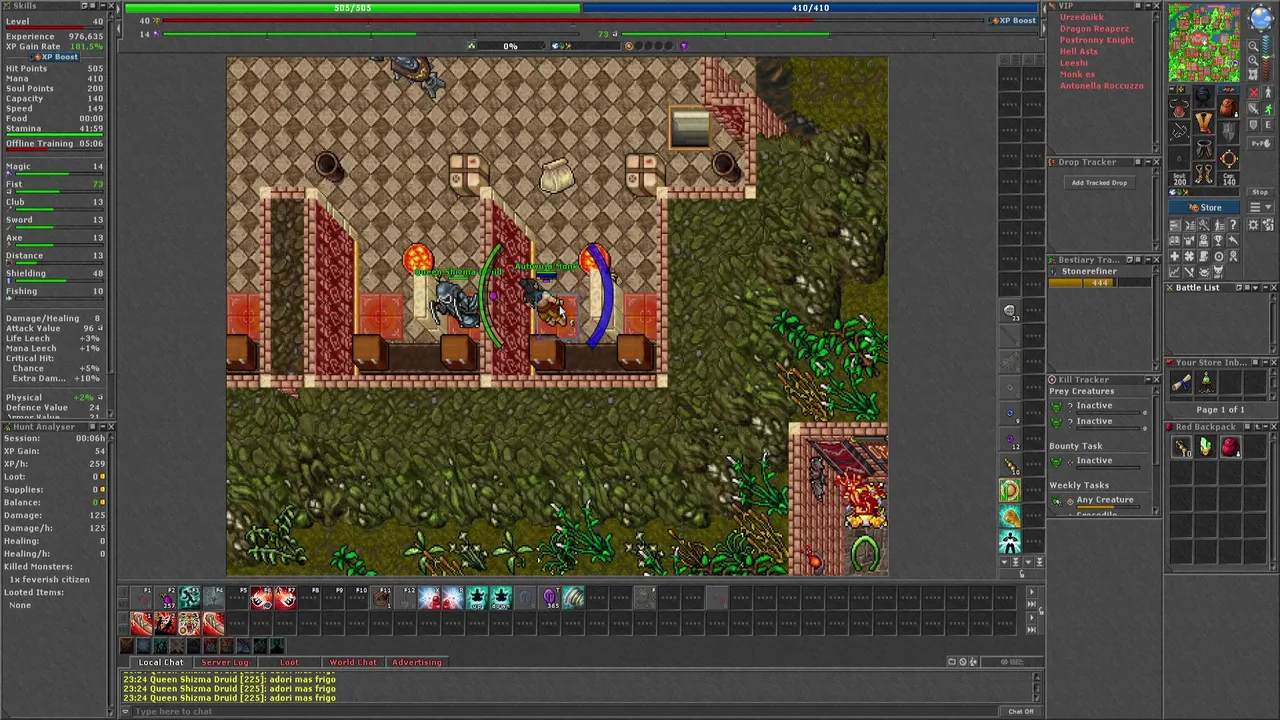Click the minimap compass globe
The height and width of the screenshot is (720, 1280).
1261,17
